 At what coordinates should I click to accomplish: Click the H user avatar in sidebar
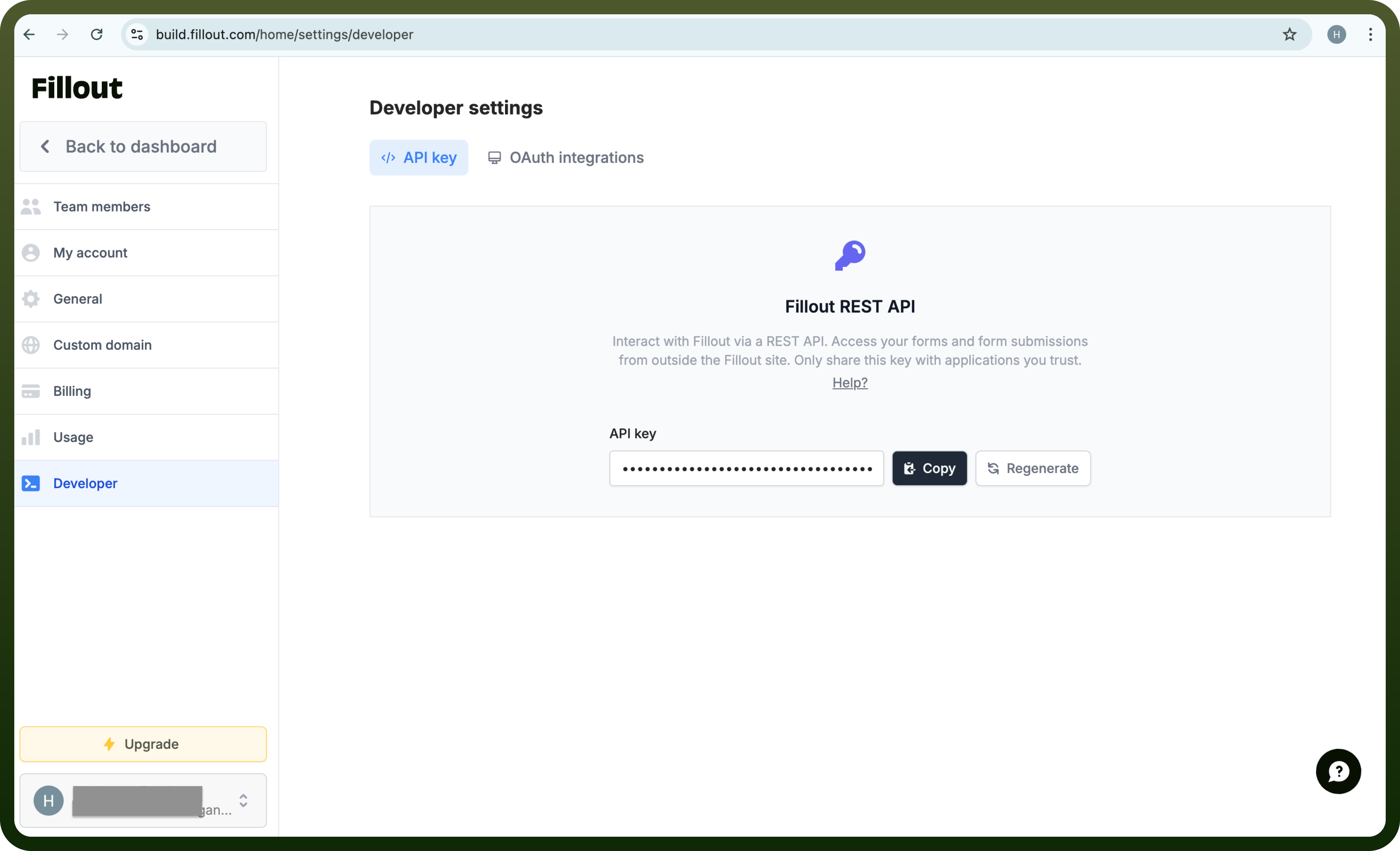(49, 800)
